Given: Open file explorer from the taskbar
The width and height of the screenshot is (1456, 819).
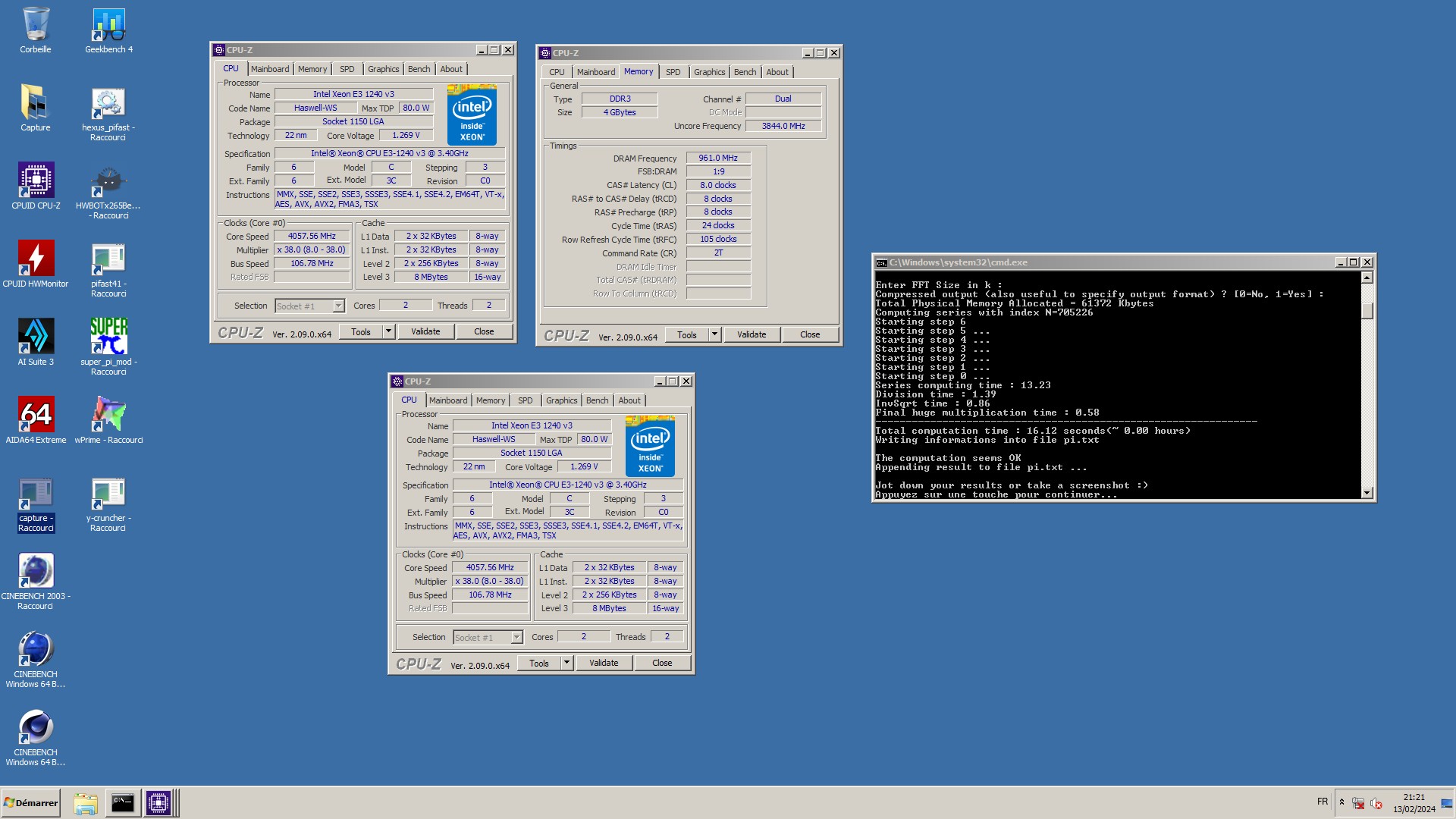Looking at the screenshot, I should pos(86,803).
